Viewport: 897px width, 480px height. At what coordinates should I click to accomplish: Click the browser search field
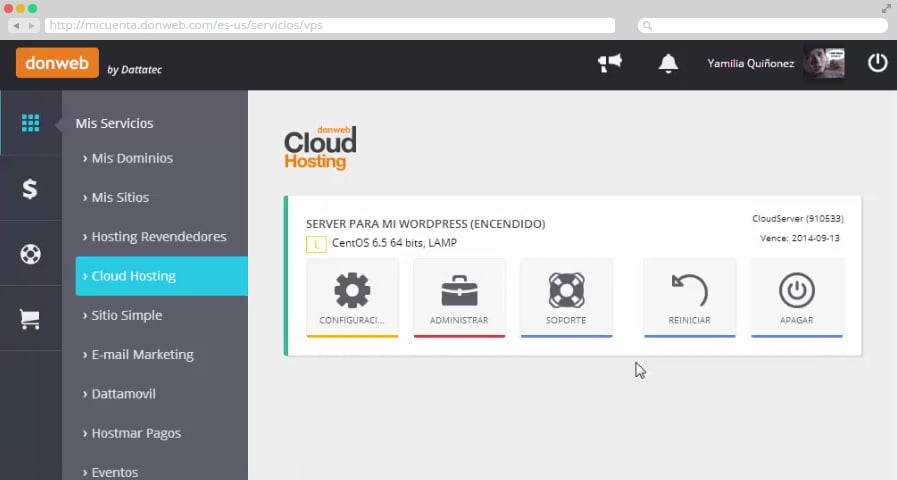(x=763, y=25)
